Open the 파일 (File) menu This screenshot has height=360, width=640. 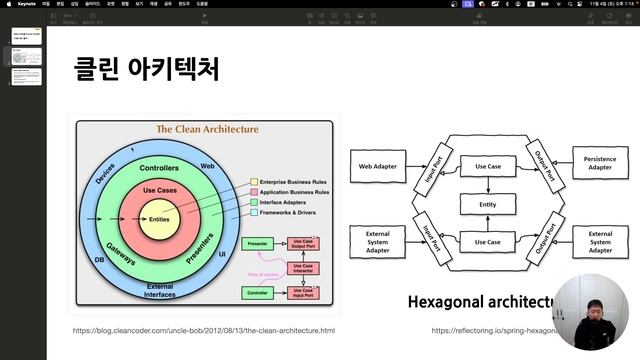[x=46, y=4]
